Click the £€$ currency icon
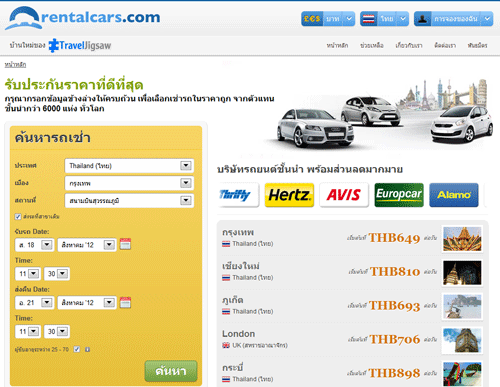 (x=312, y=19)
